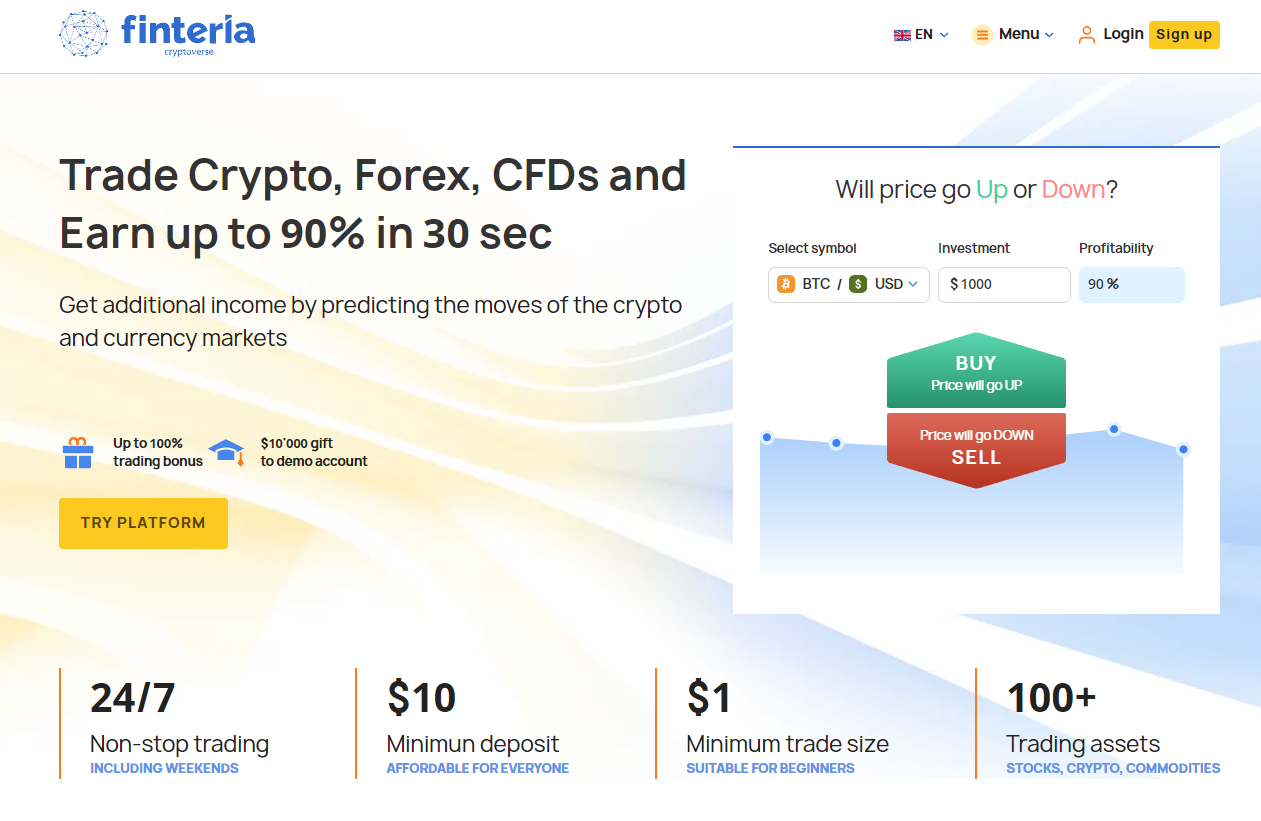Screen dimensions: 1261x821
Task: Click the orange Bitcoin symbol icon
Action: (786, 284)
